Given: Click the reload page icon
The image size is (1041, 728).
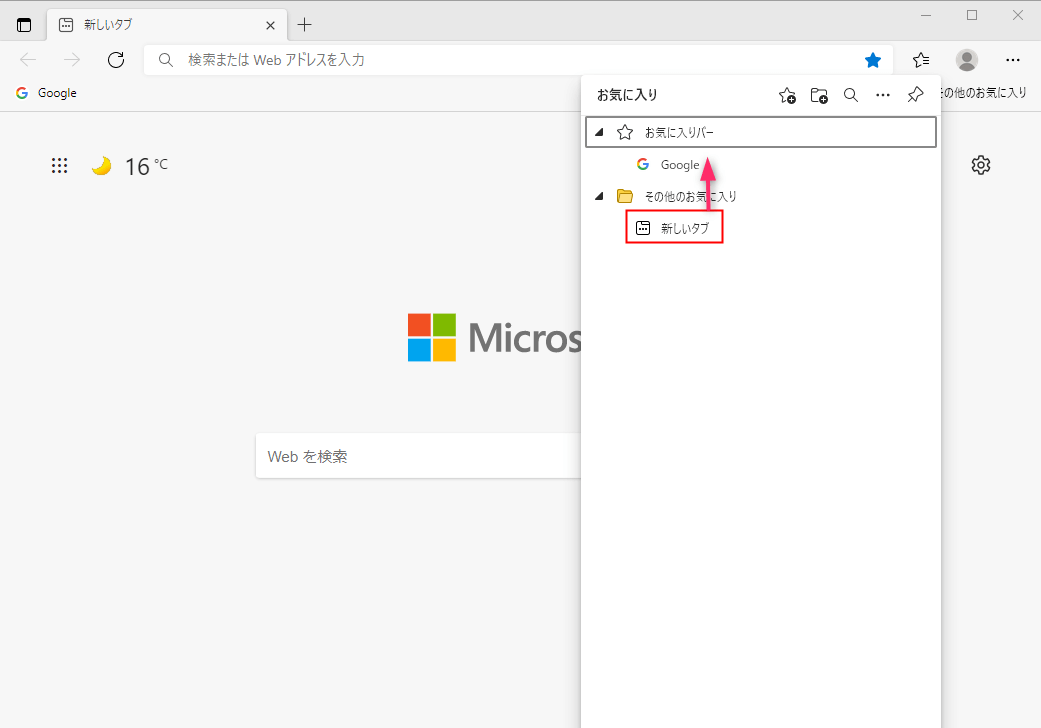Looking at the screenshot, I should pyautogui.click(x=115, y=59).
